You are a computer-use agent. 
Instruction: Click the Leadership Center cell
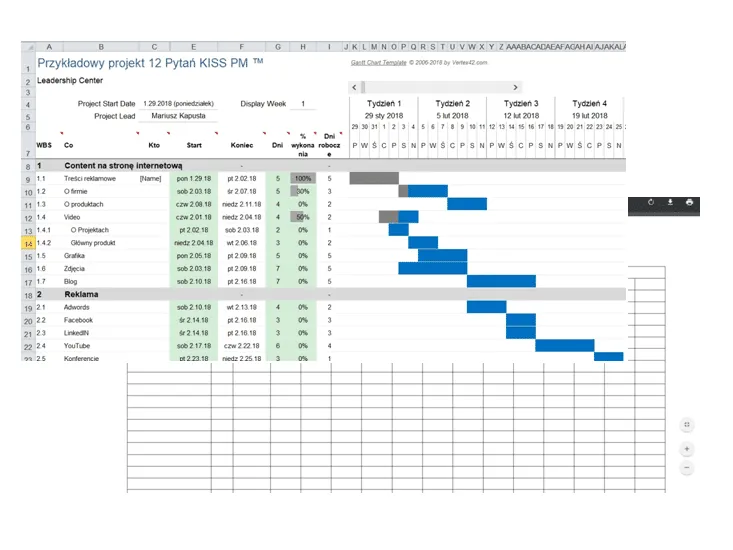tap(70, 80)
